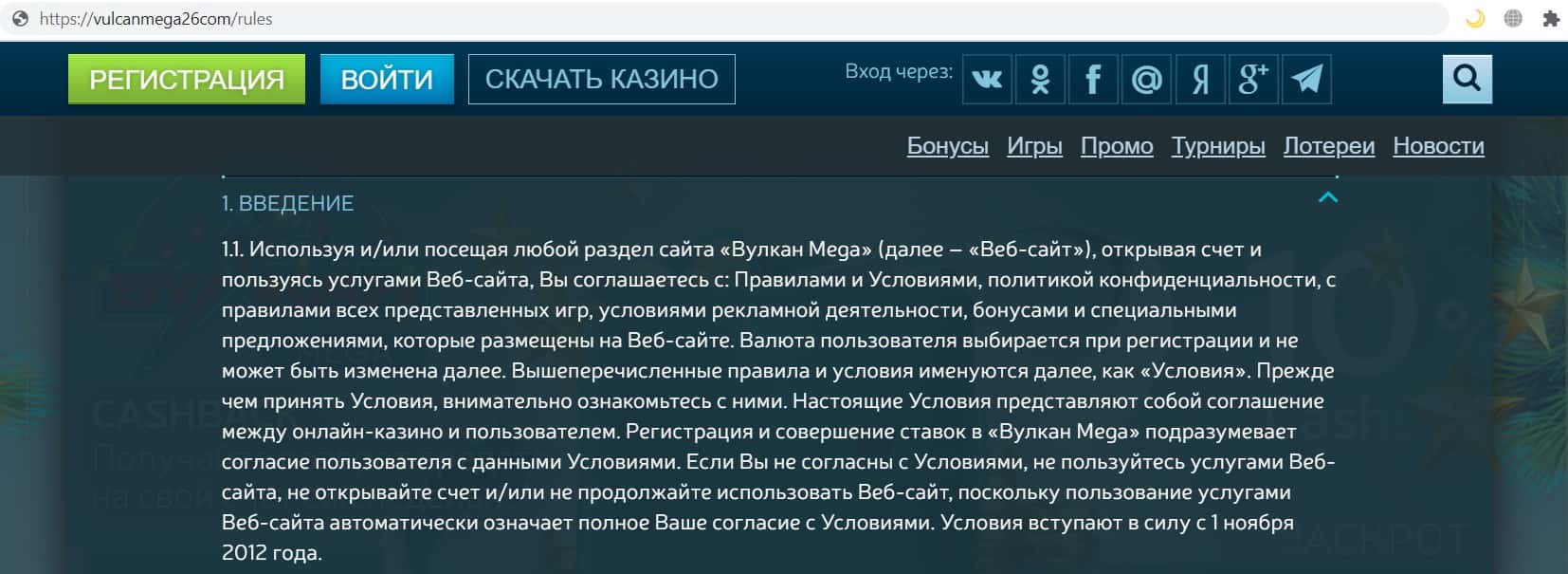Viewport: 1568px width, 574px height.
Task: Log in via Yandex Я icon
Action: pos(1199,79)
